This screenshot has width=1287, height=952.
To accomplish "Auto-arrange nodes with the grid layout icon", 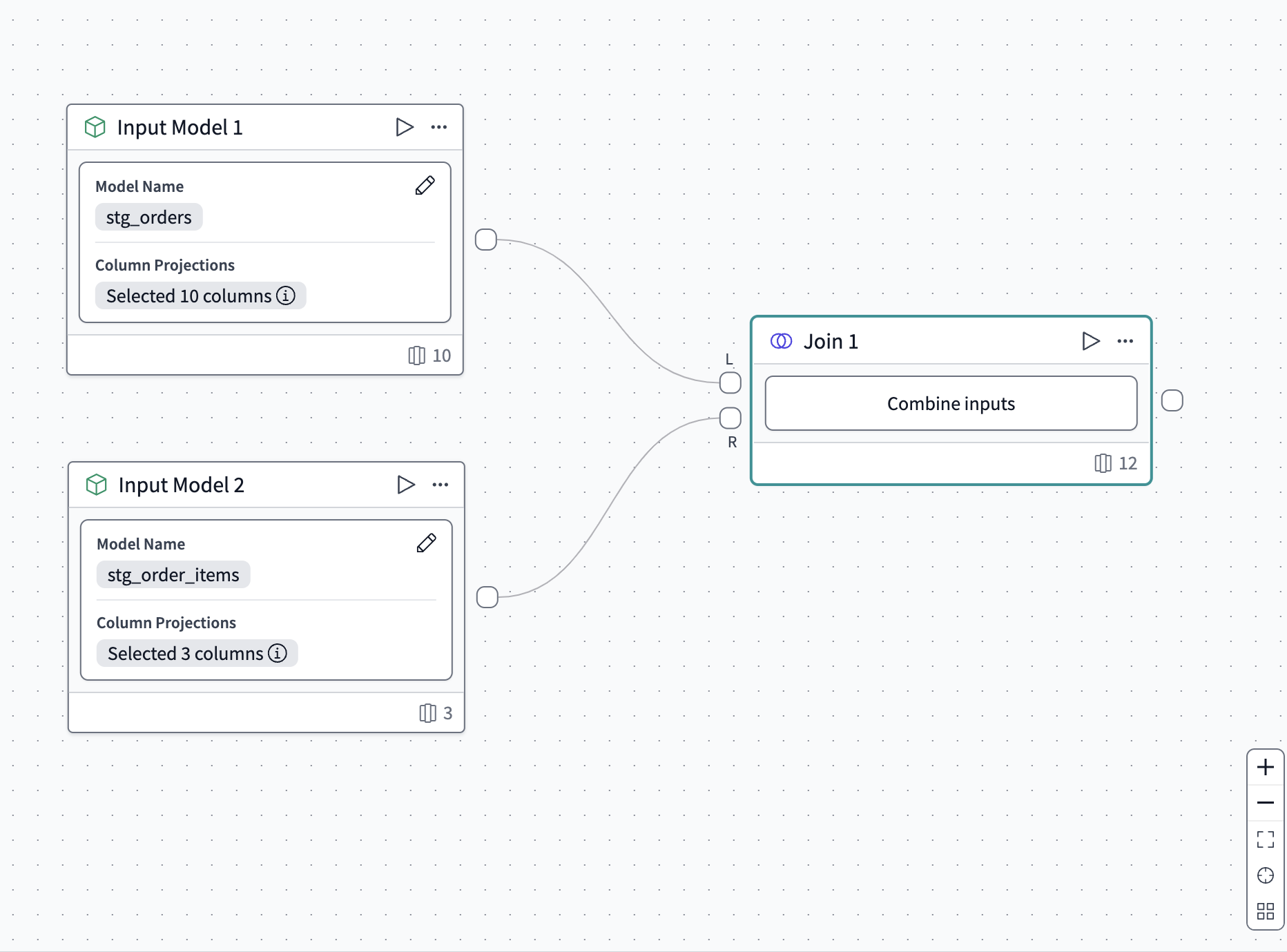I will 1266,911.
